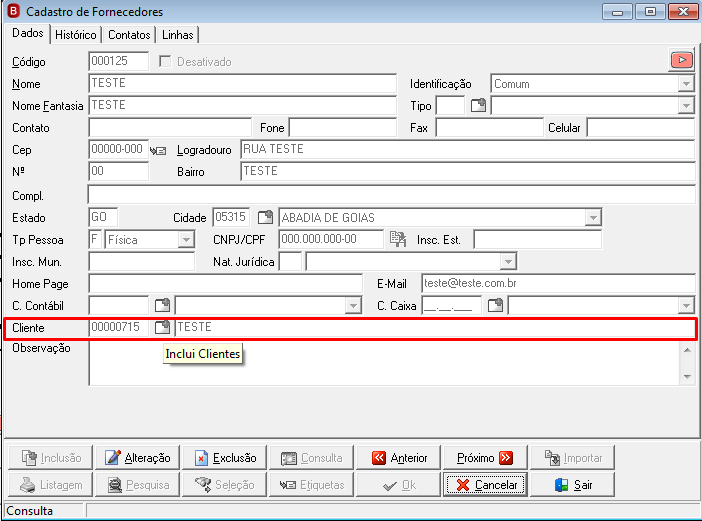Expand the Identificação dropdown

tap(686, 84)
